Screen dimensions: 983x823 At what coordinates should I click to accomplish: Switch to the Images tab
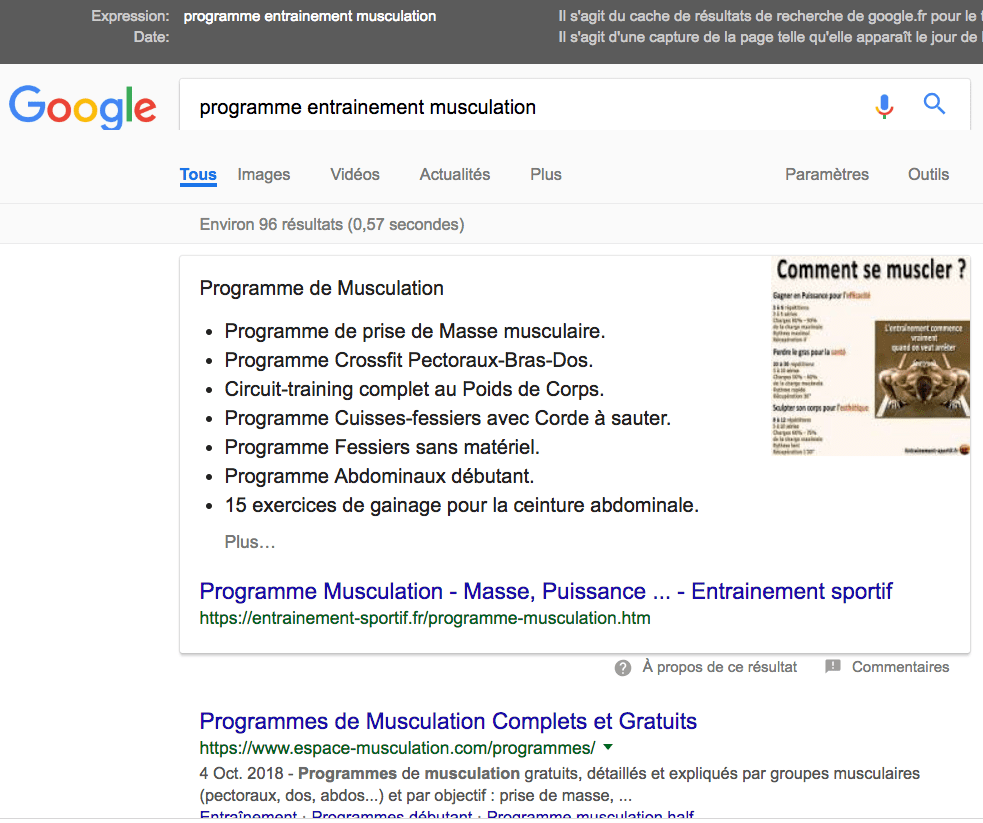pos(264,174)
